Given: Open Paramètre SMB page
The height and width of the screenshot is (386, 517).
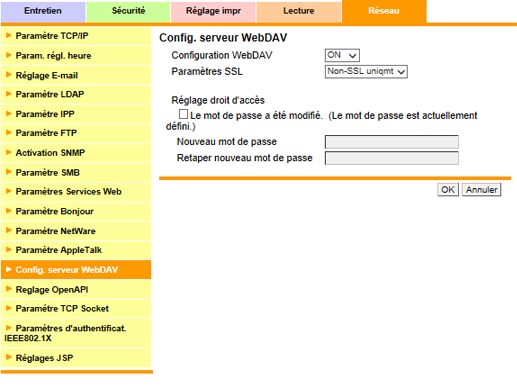Looking at the screenshot, I should coord(76,173).
